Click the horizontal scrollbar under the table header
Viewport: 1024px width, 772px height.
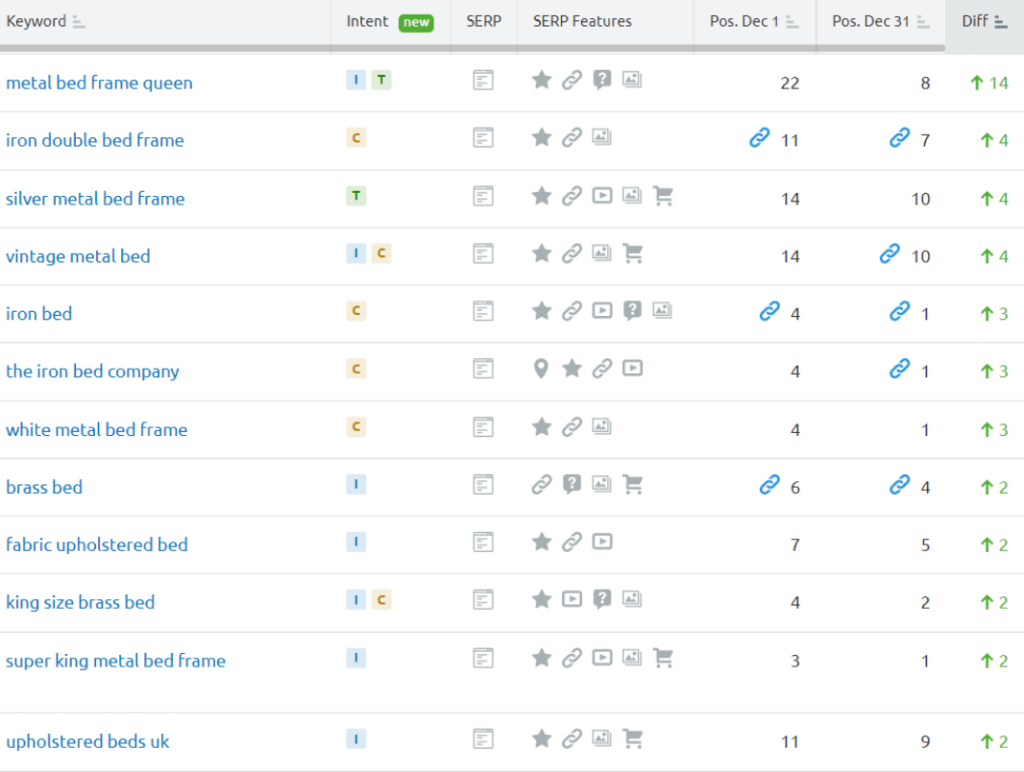[472, 47]
